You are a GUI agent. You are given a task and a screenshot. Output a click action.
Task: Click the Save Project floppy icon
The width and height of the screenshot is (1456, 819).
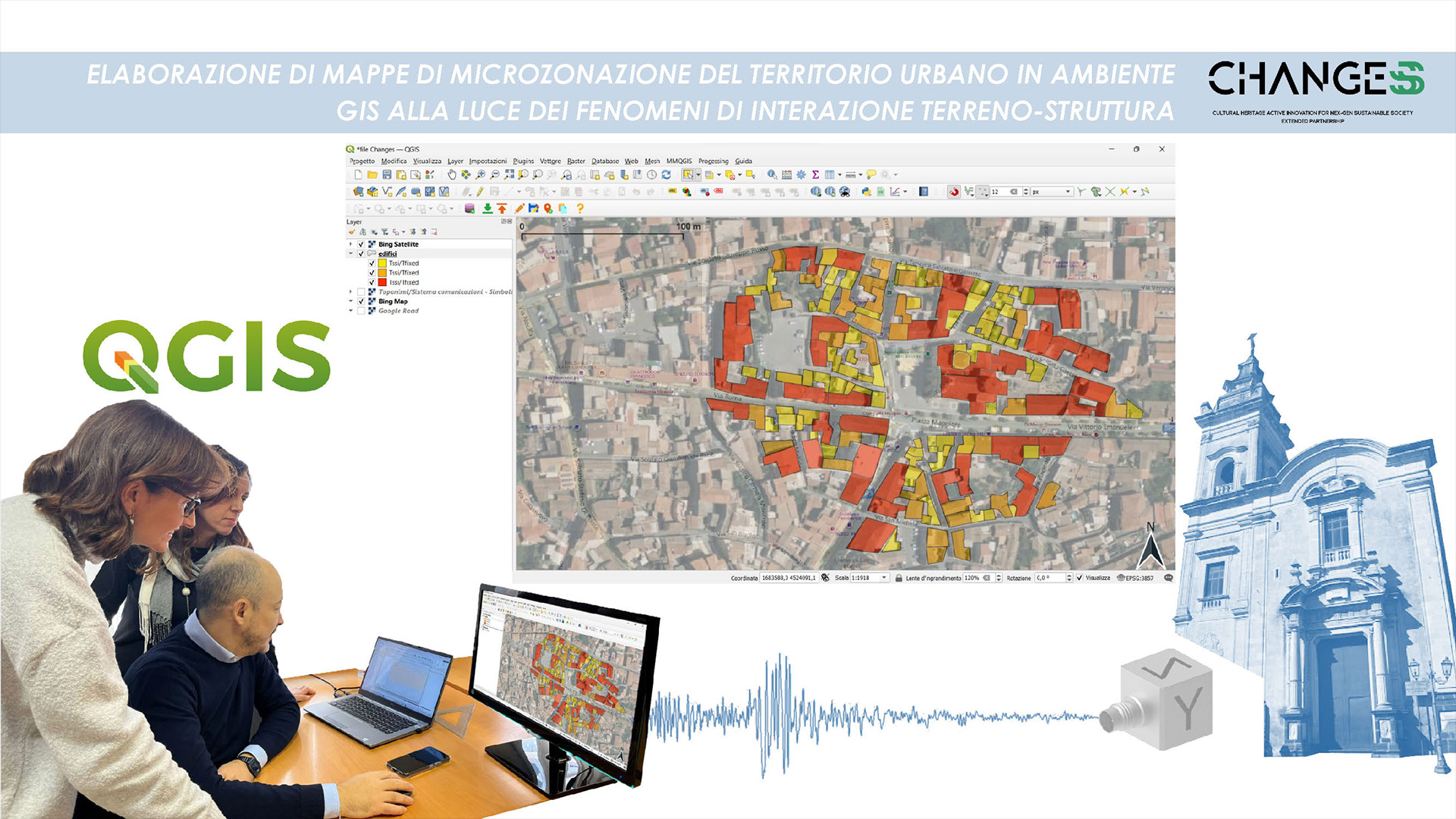[387, 174]
